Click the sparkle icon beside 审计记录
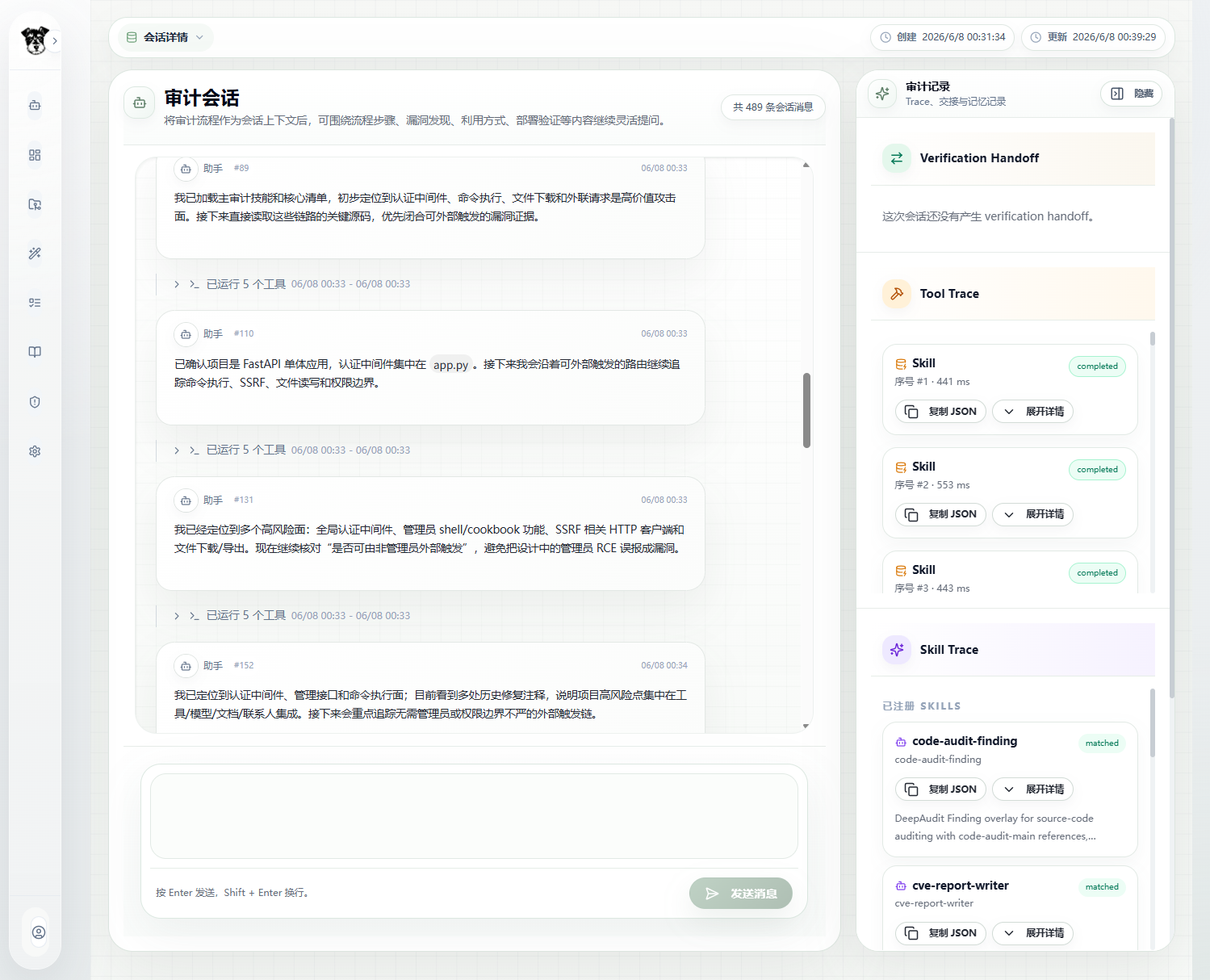1210x980 pixels. coord(882,94)
